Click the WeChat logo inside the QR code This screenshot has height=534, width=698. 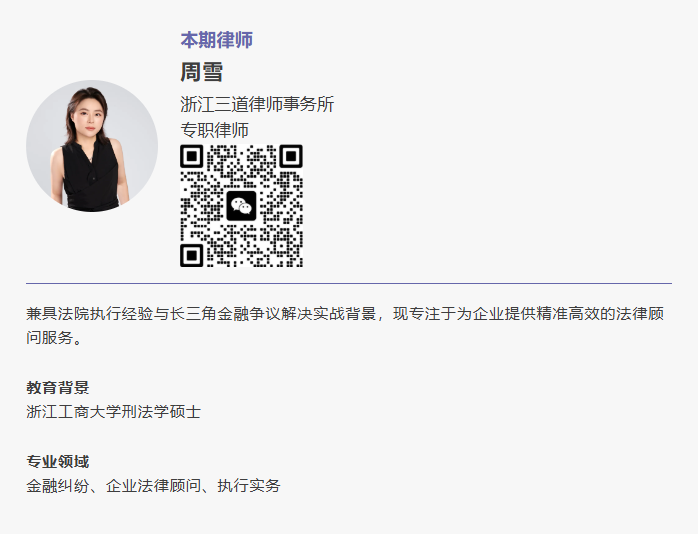tap(241, 206)
